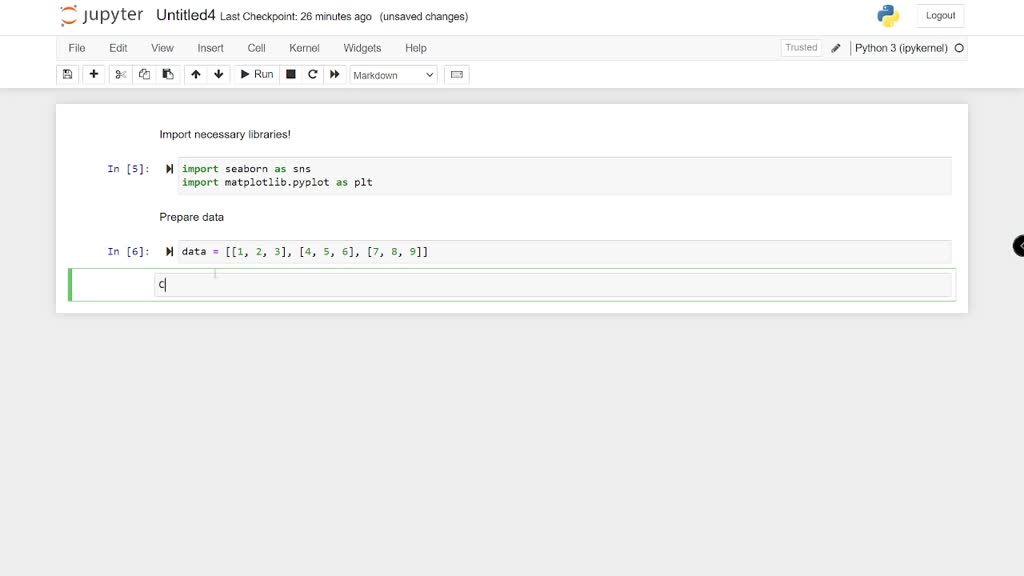Image resolution: width=1024 pixels, height=576 pixels.
Task: Click the (unsaved changes) status text
Action: 424,17
